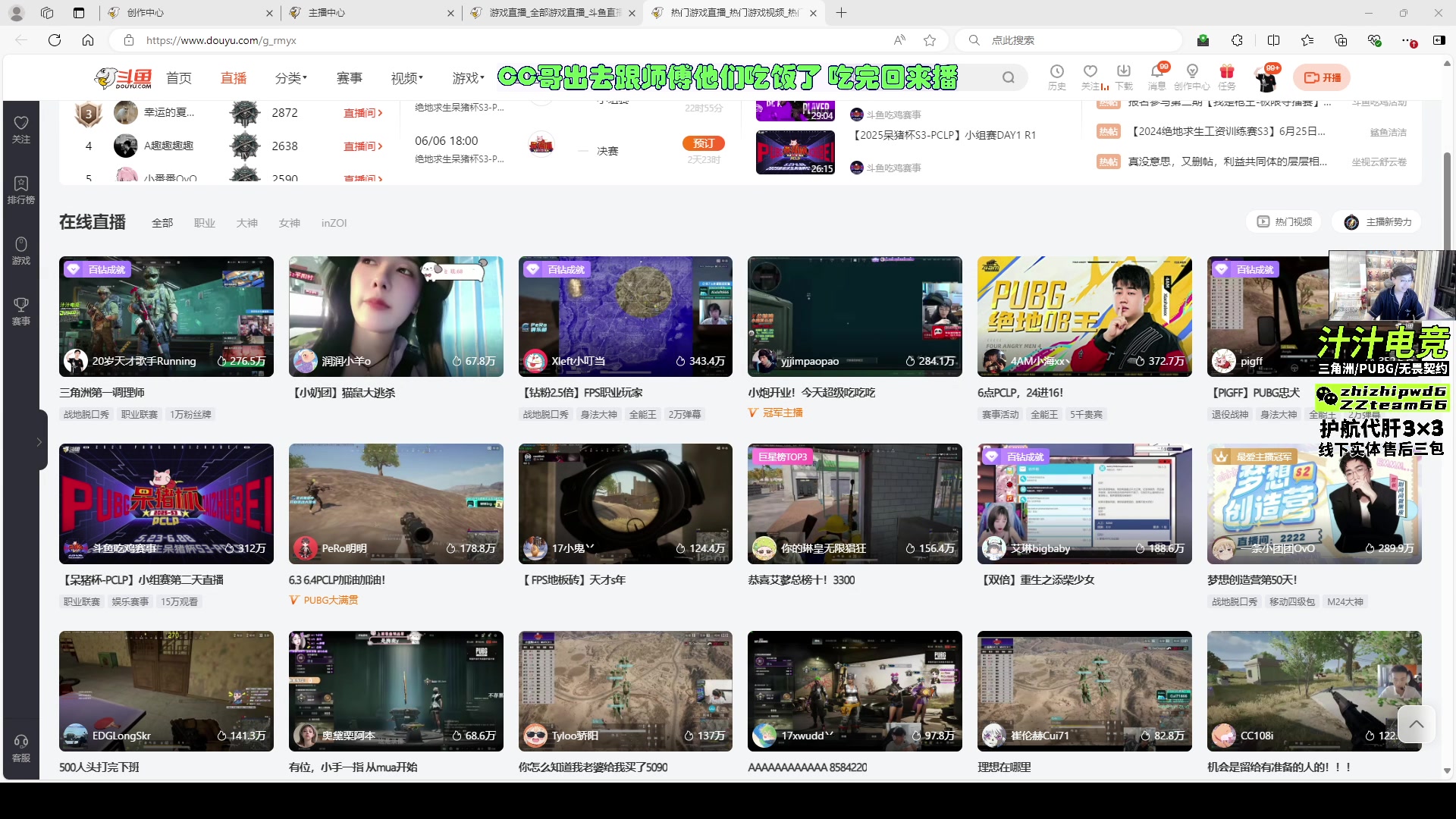Expand the 游戏 dropdown in navigation
Screen dimensions: 1456x819
(468, 77)
